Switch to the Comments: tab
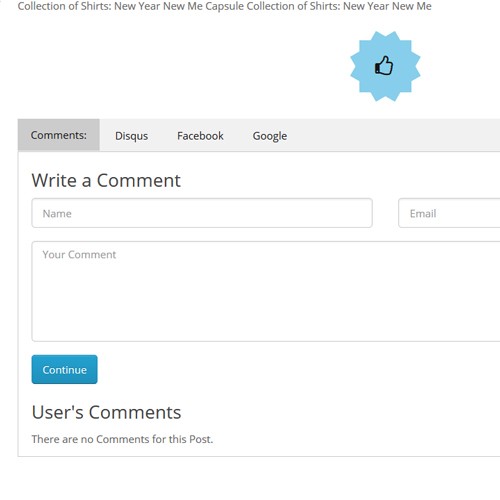 click(59, 135)
